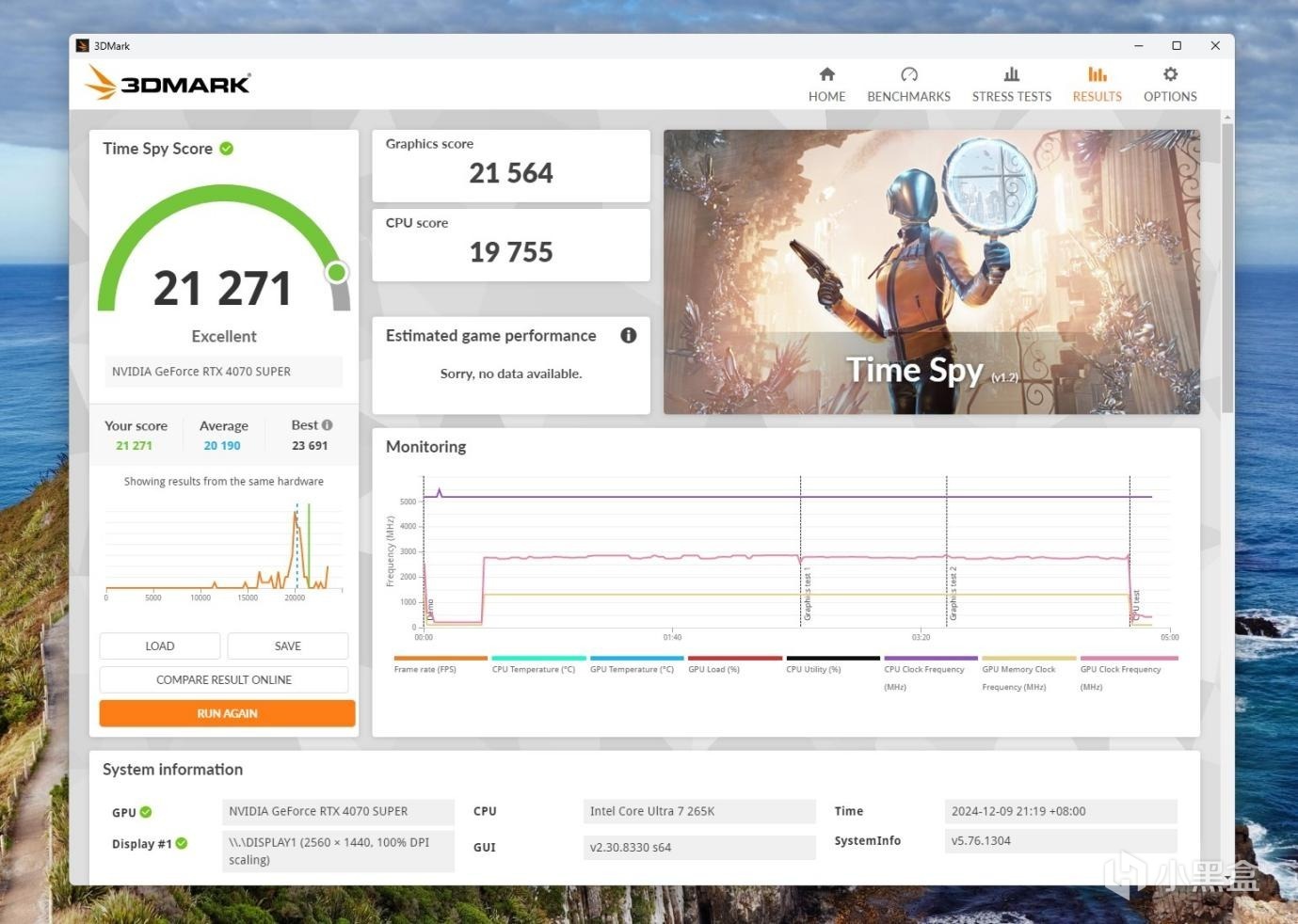Click the purple CPU Clock Frequency legend

pyautogui.click(x=931, y=674)
